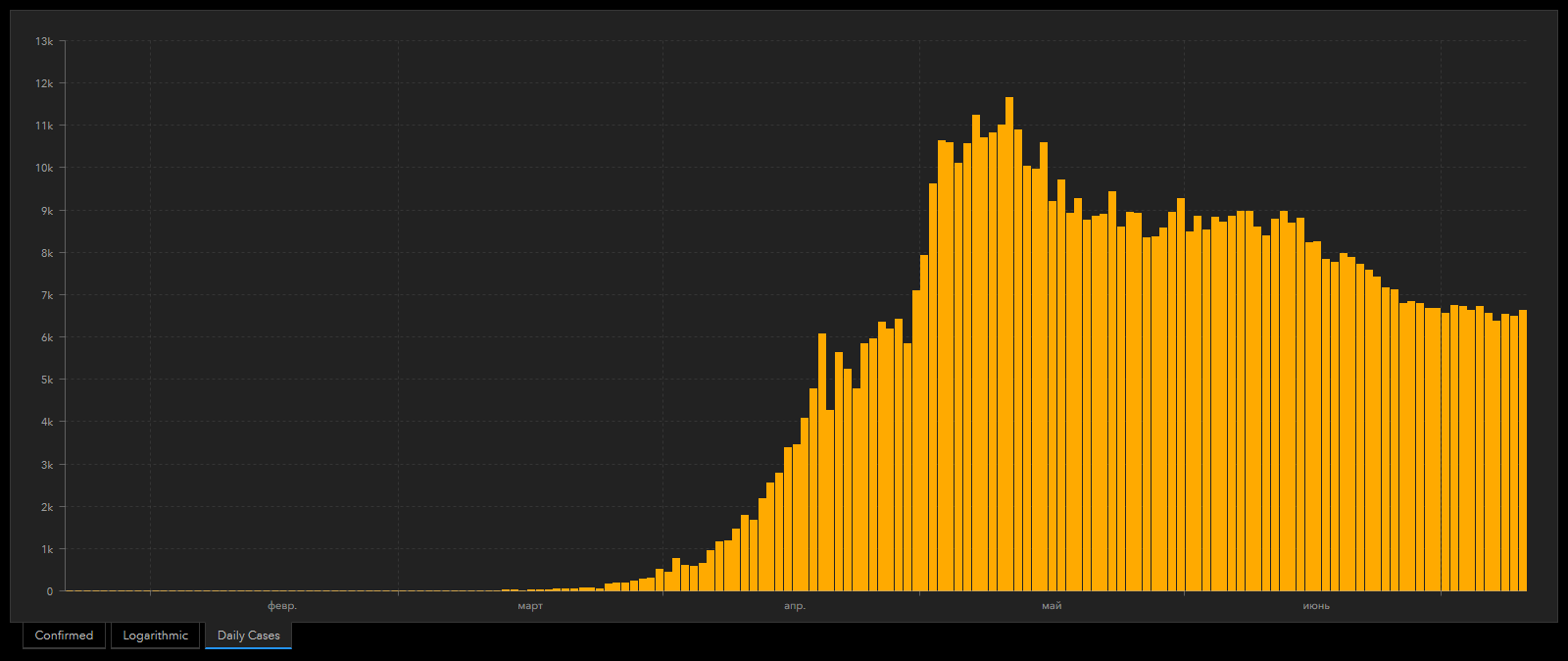Click the 3k y-axis label
This screenshot has height=661, width=1568.
click(46, 465)
